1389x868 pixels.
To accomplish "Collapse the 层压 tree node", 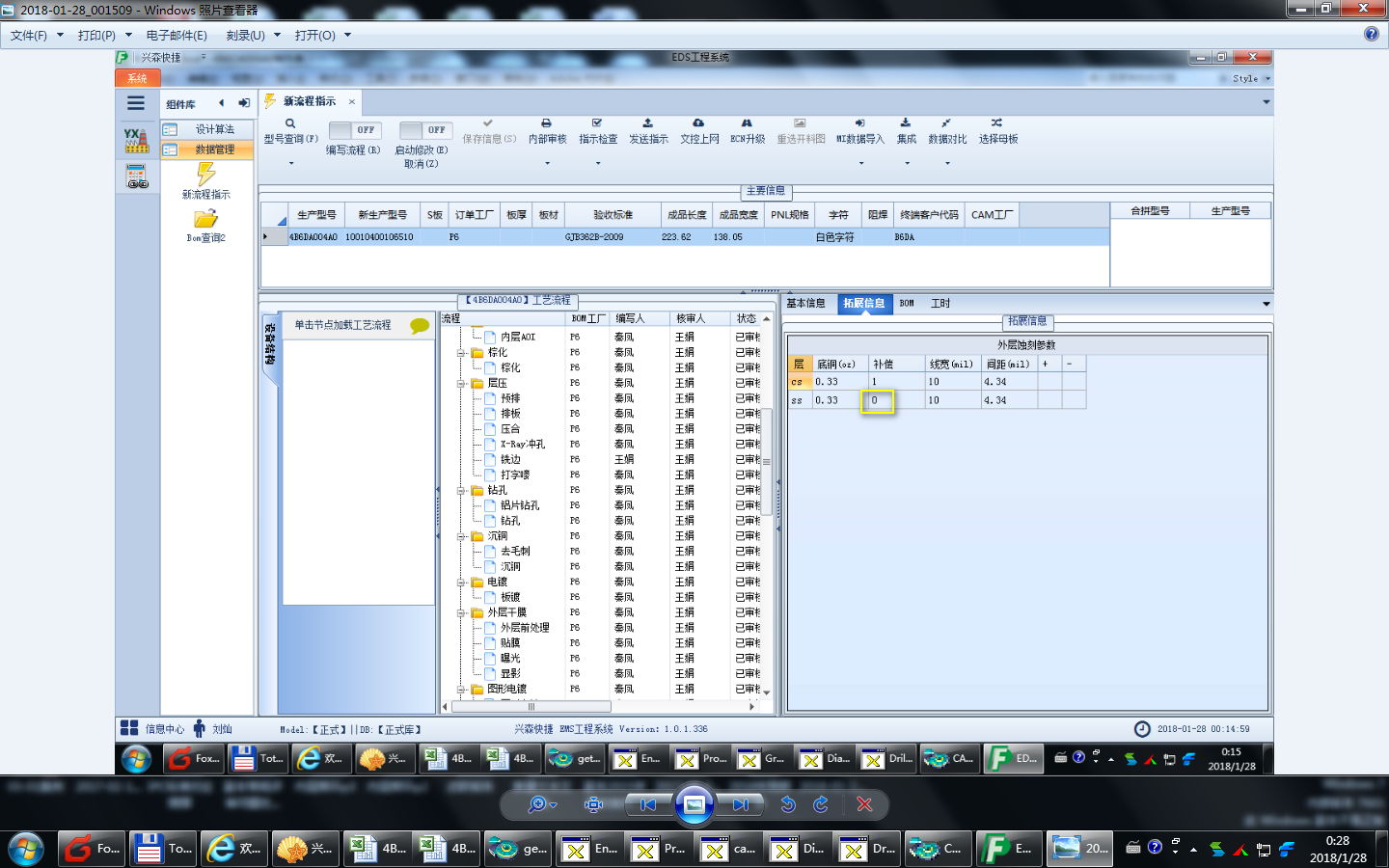I will click(x=462, y=383).
